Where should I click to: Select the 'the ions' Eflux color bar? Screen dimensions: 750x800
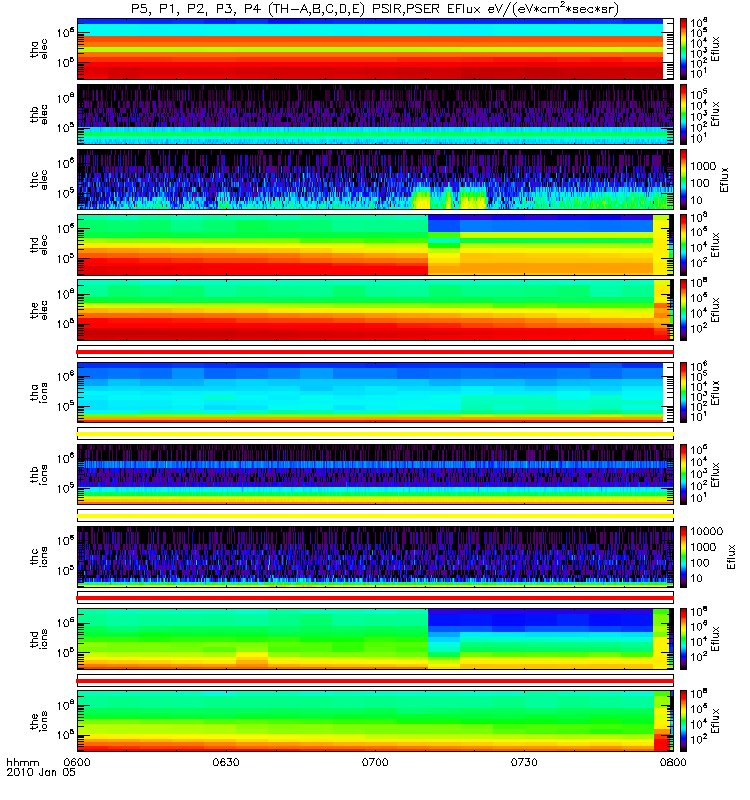683,720
